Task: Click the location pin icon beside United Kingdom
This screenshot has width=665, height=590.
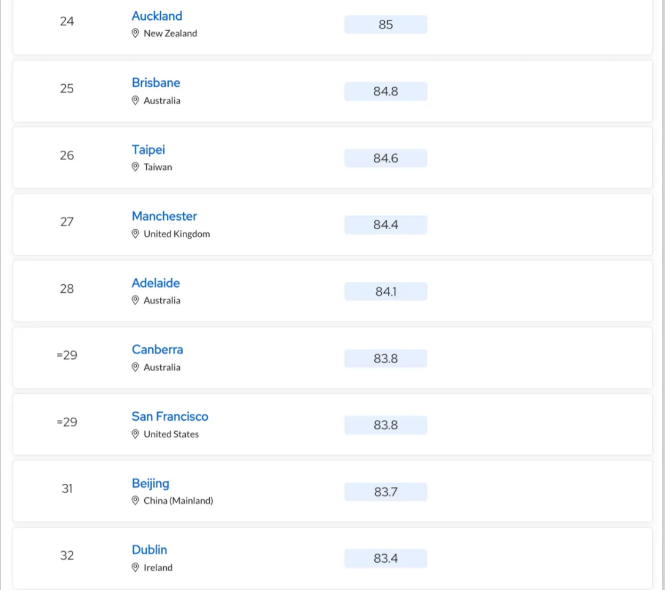Action: point(135,234)
